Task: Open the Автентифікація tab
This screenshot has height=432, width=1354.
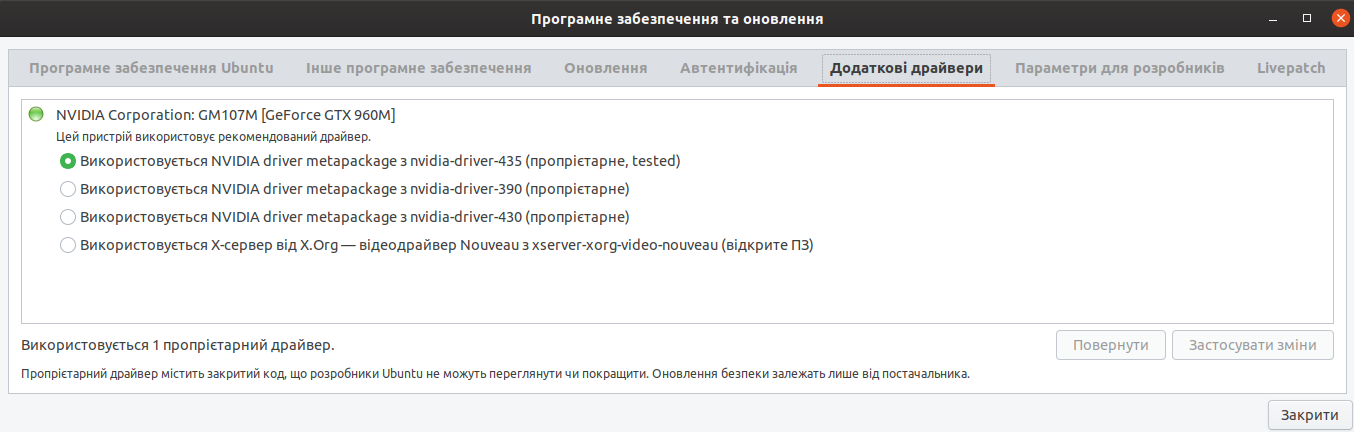Action: (x=738, y=68)
